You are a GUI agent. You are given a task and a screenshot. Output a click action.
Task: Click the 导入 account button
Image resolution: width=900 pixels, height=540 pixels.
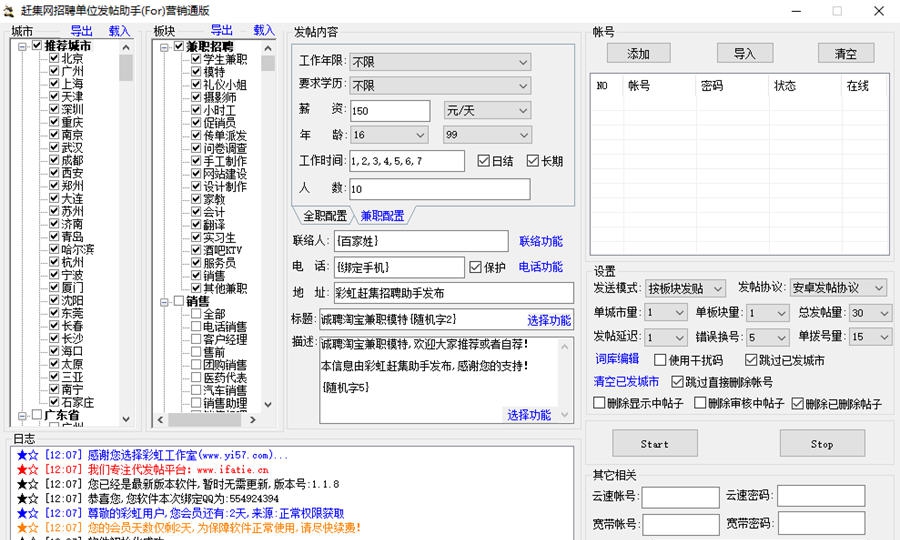coord(745,53)
